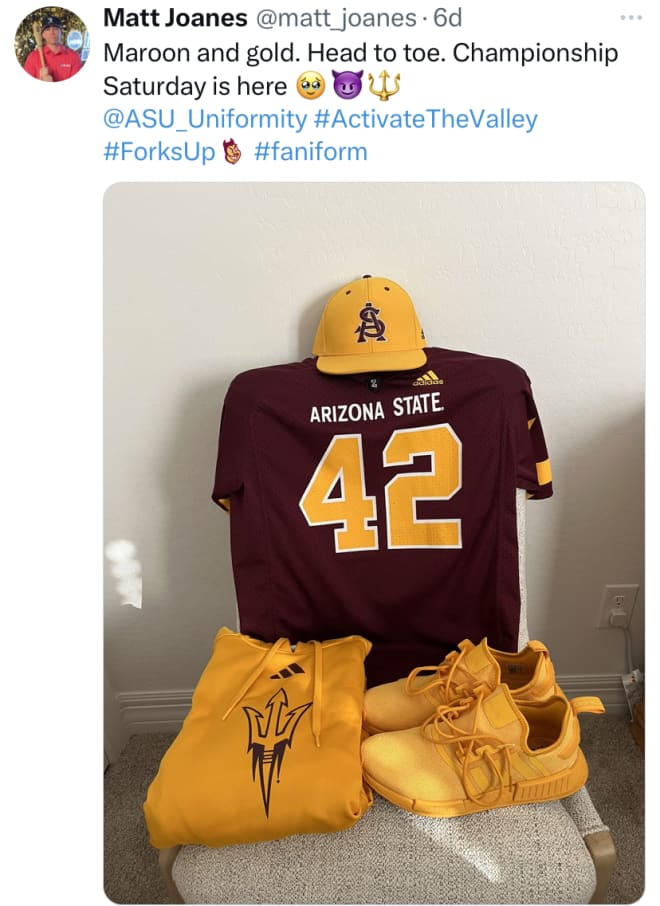660x906 pixels.
Task: Open the three-dot more options menu
Action: (x=631, y=18)
